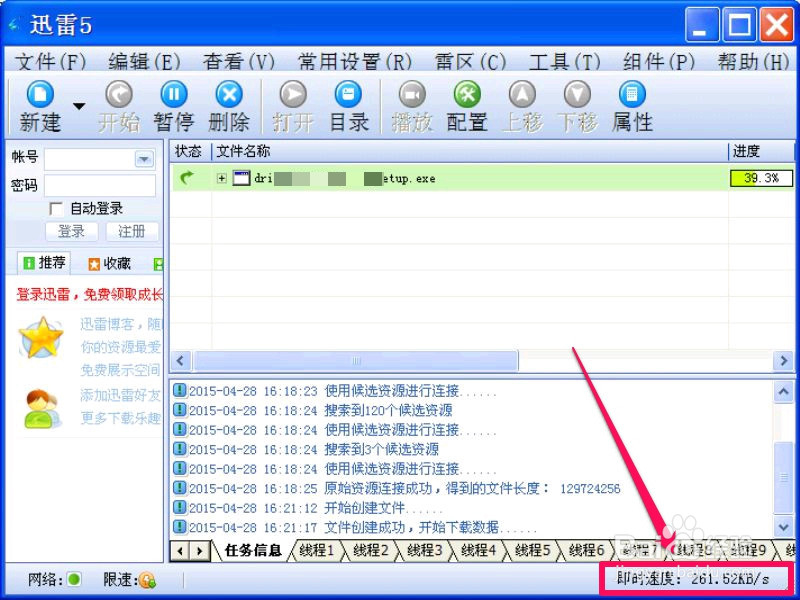The image size is (800, 600).
Task: Click the log panel scroll up arrow
Action: tap(783, 392)
